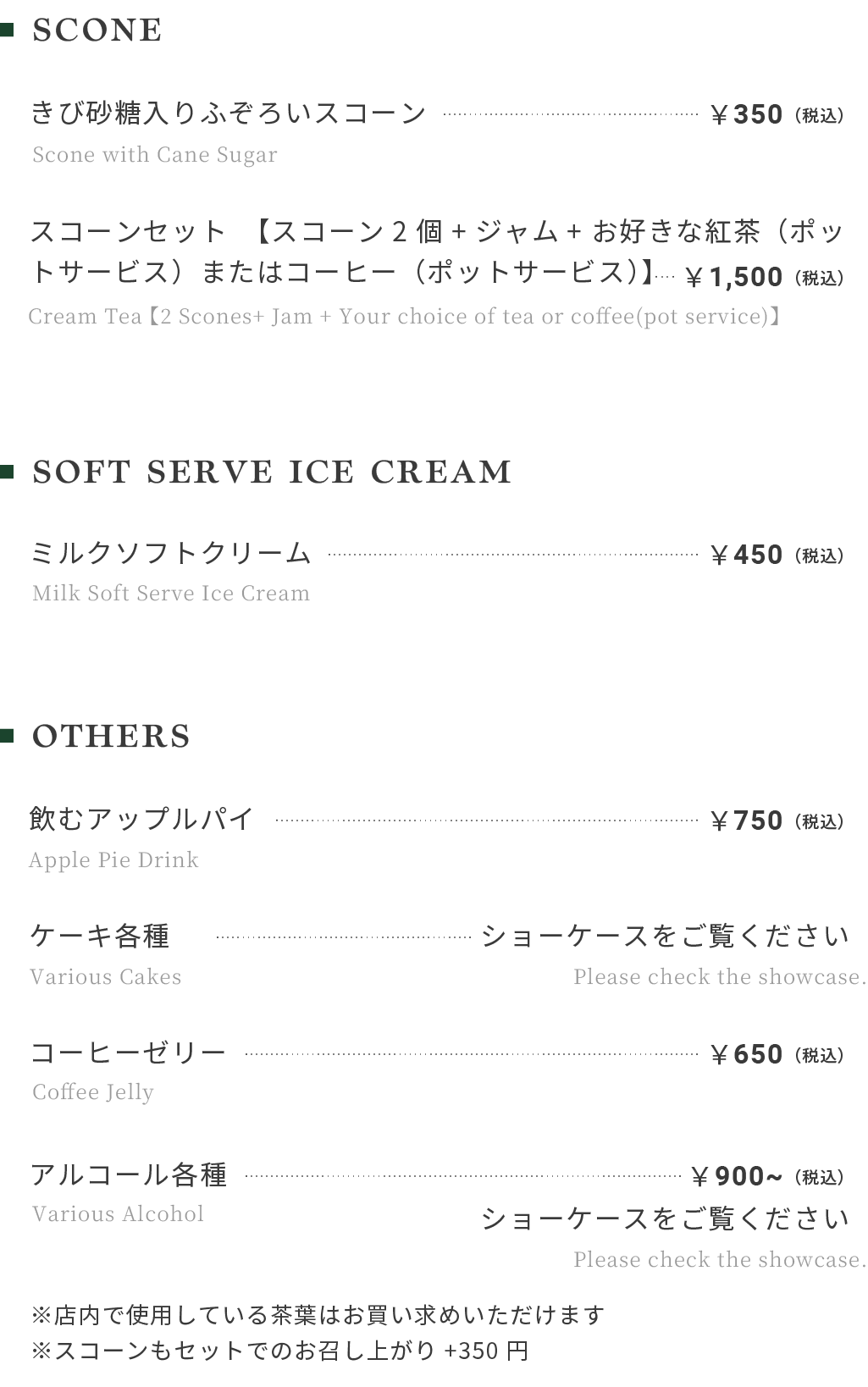The height and width of the screenshot is (1387, 868).
Task: Click the green marker next to SOFT SERVE ICE CREAM
Action: 8,472
